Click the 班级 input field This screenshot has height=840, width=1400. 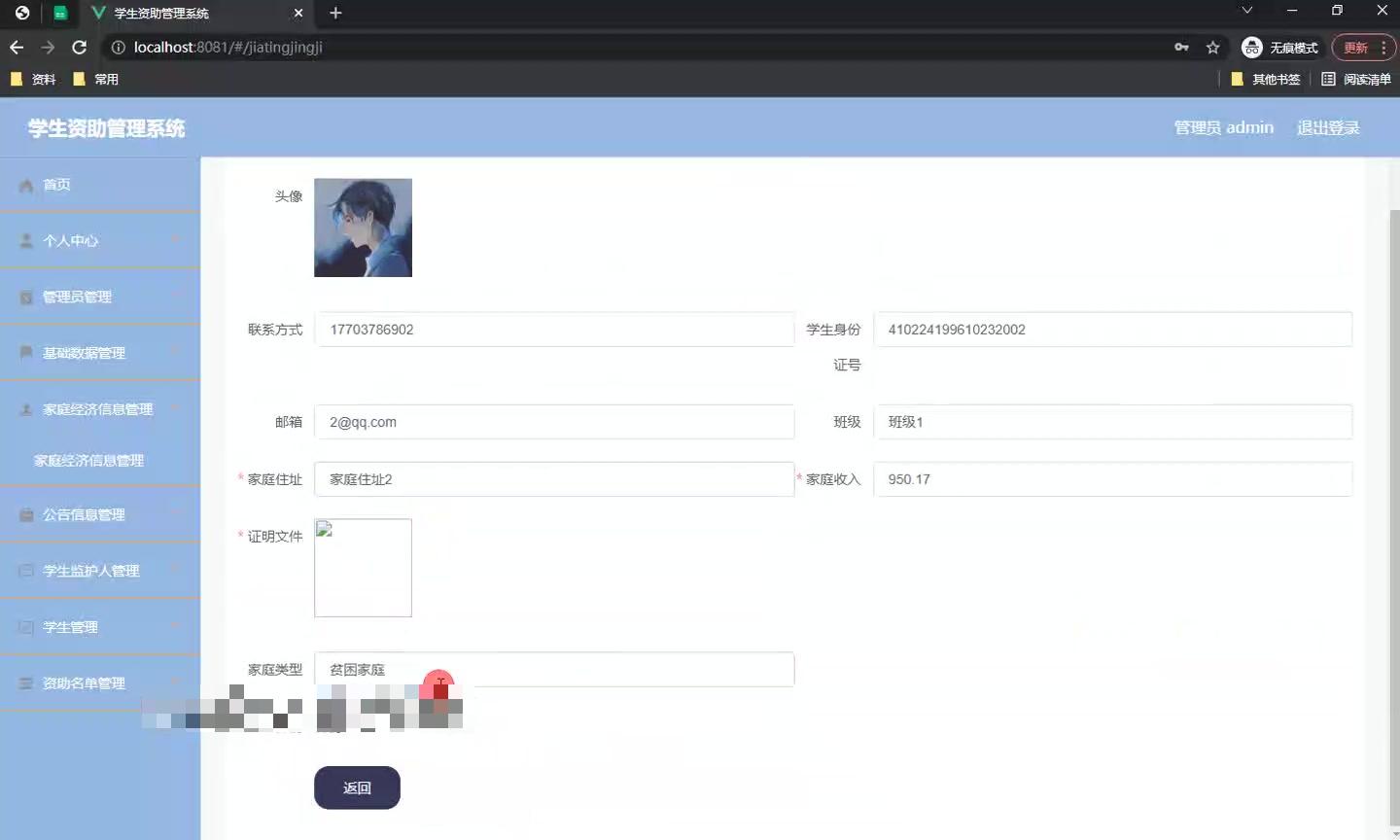1112,422
